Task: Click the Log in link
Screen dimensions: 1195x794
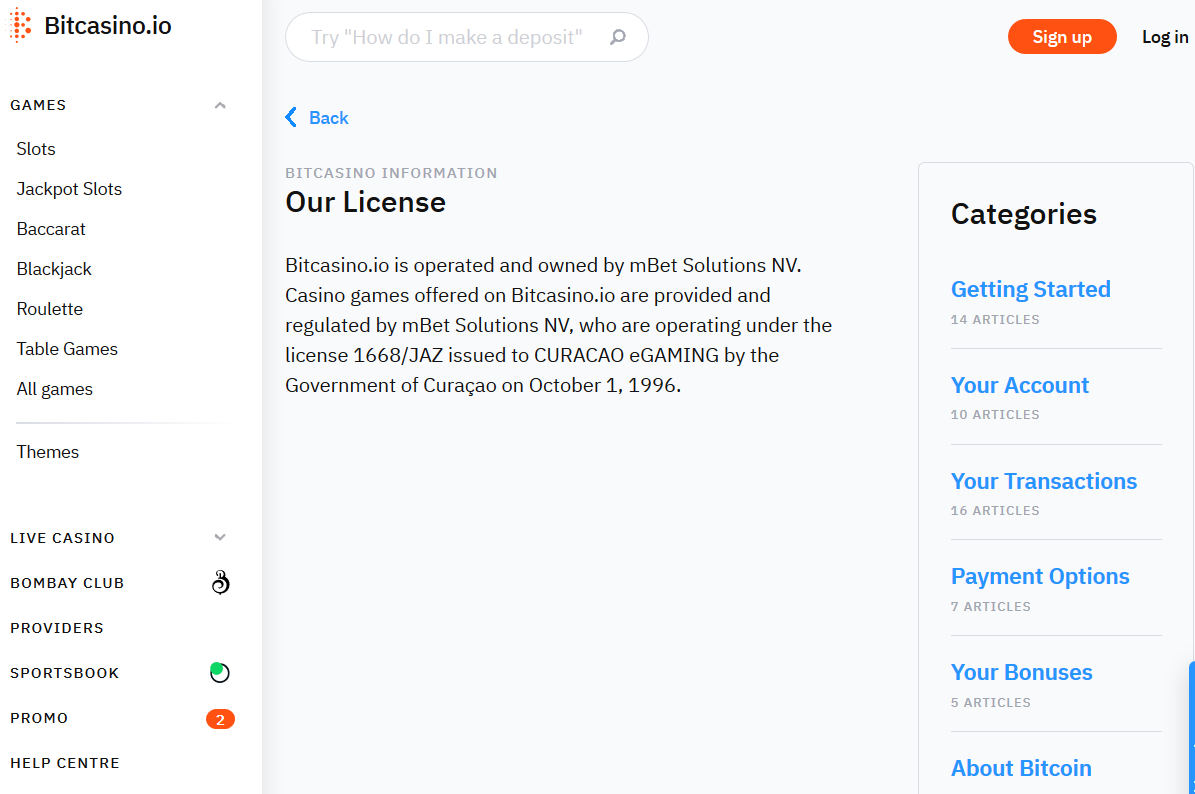Action: (1165, 37)
